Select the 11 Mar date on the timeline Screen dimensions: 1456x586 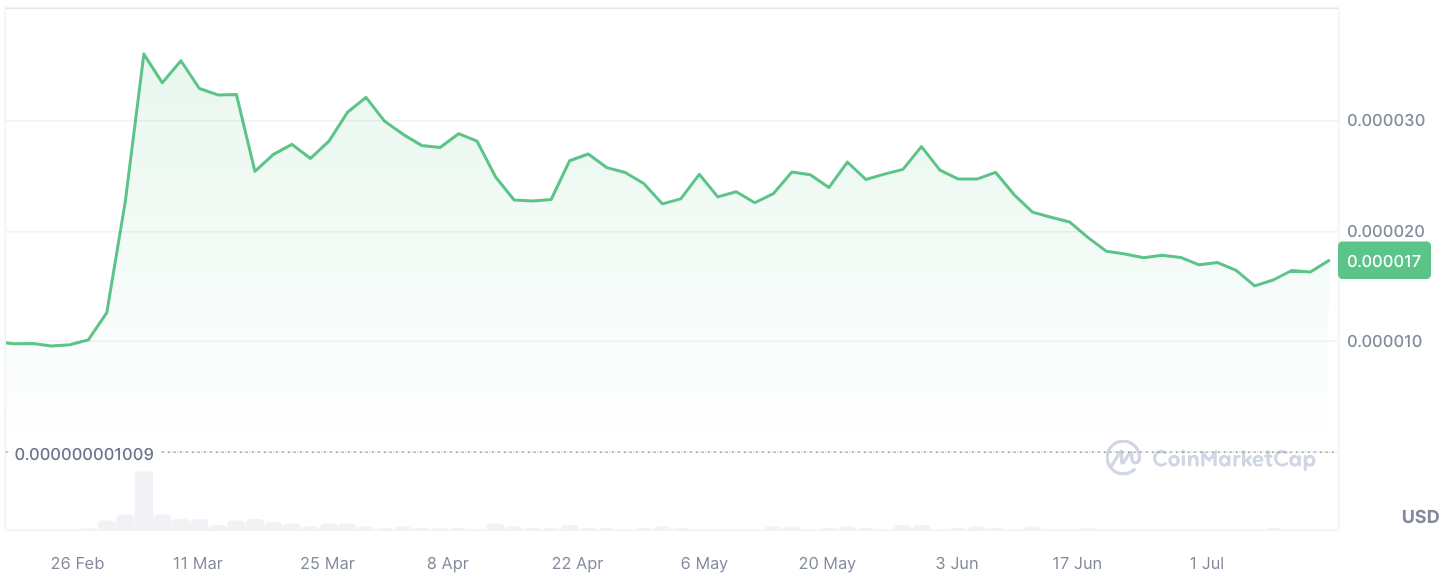click(197, 564)
